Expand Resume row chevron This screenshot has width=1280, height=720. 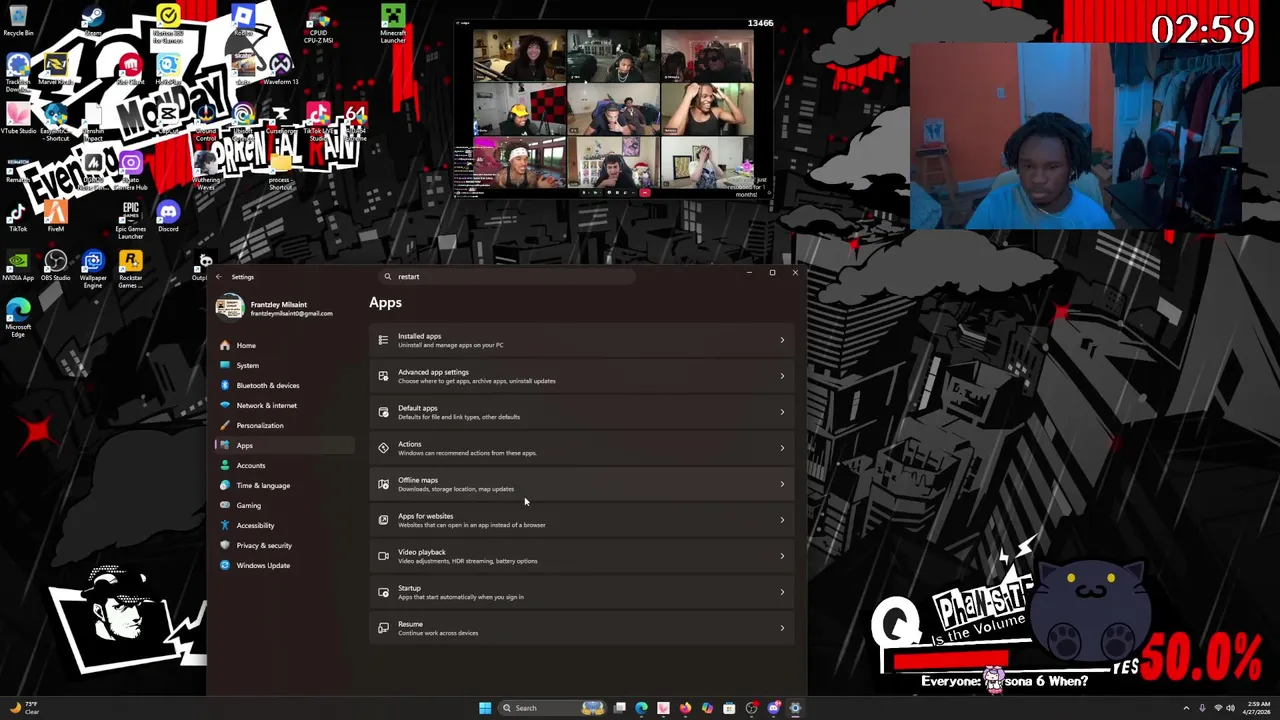point(782,628)
